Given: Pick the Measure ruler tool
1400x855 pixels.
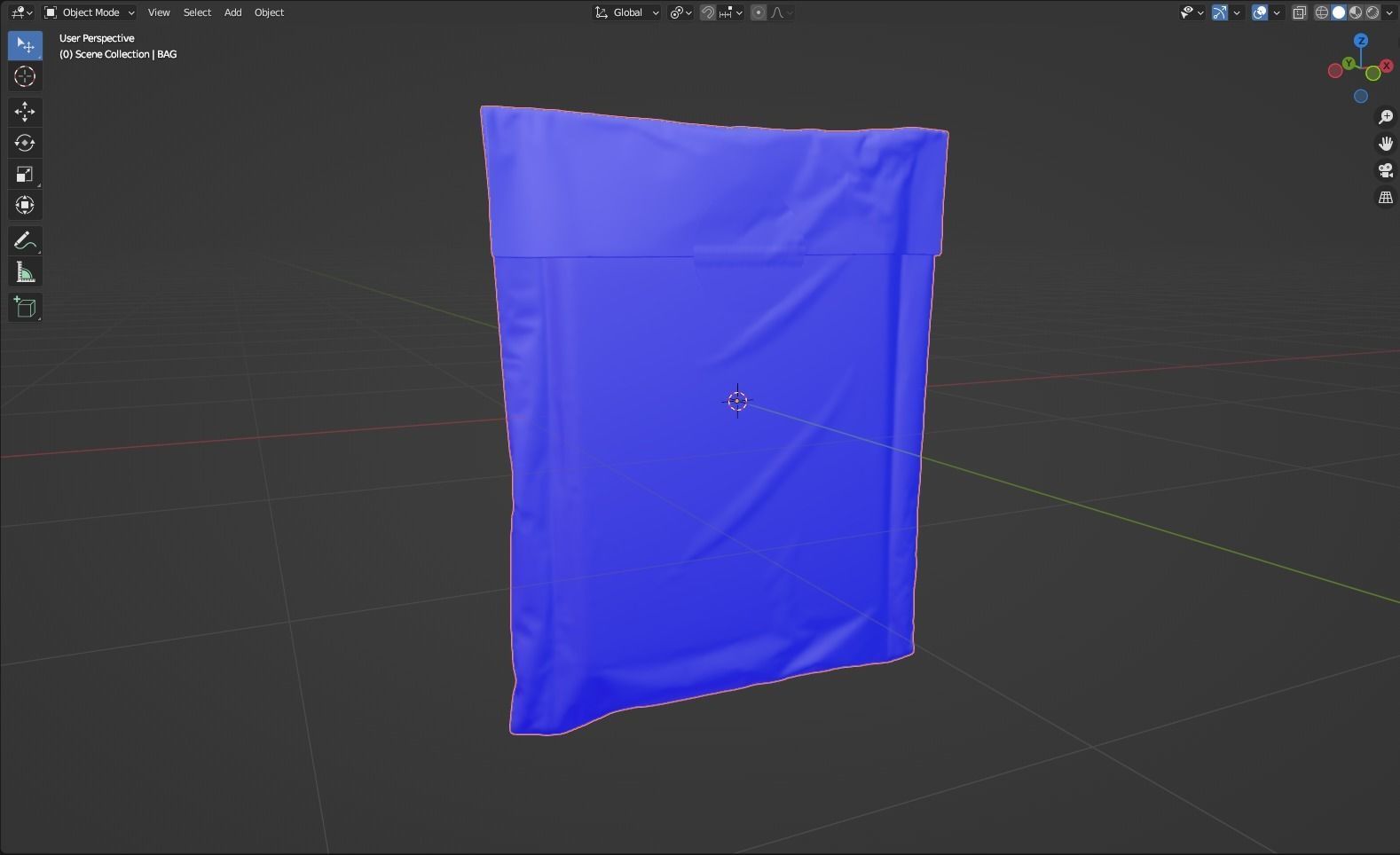Looking at the screenshot, I should click(25, 272).
